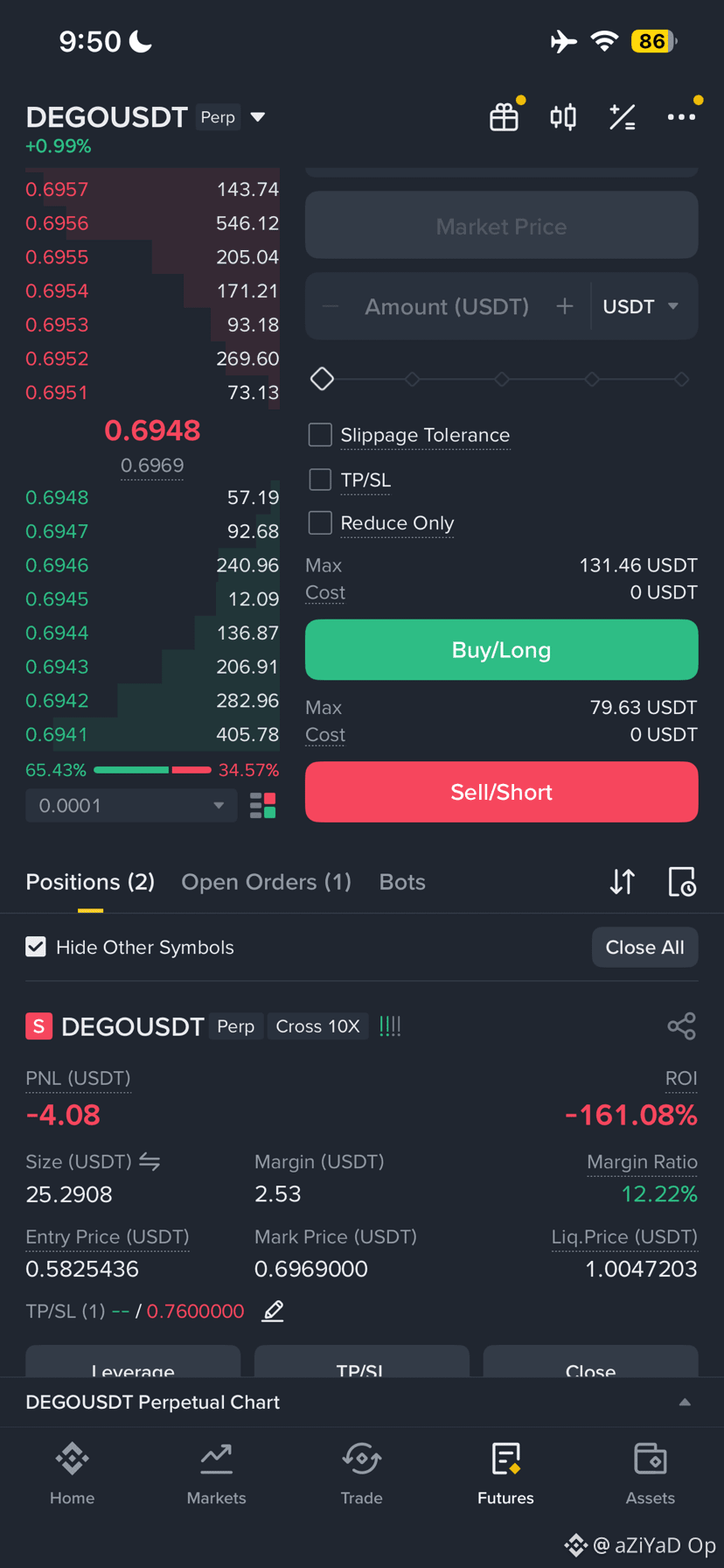
Task: Switch to the Open Orders (1) tab
Action: tap(266, 882)
